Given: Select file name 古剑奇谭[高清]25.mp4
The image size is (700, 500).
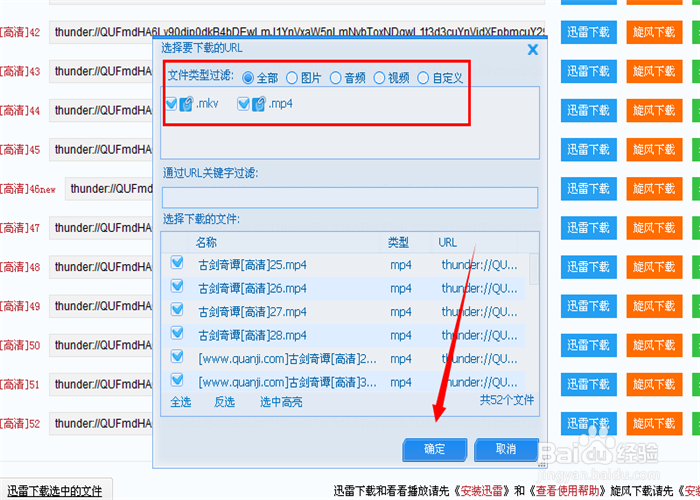Looking at the screenshot, I should [253, 265].
